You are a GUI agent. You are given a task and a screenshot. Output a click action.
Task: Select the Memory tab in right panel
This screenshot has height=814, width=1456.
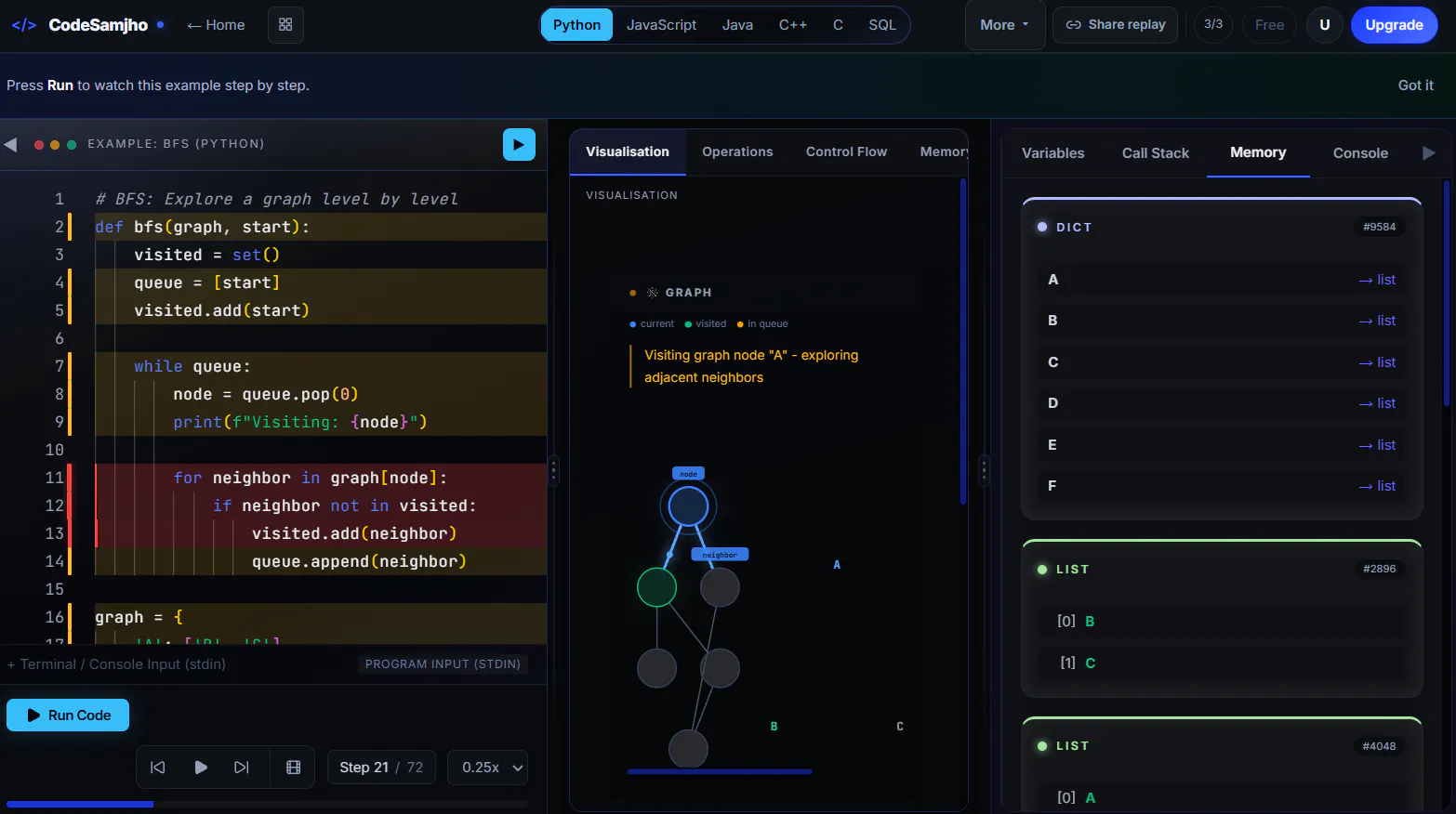tap(1258, 152)
